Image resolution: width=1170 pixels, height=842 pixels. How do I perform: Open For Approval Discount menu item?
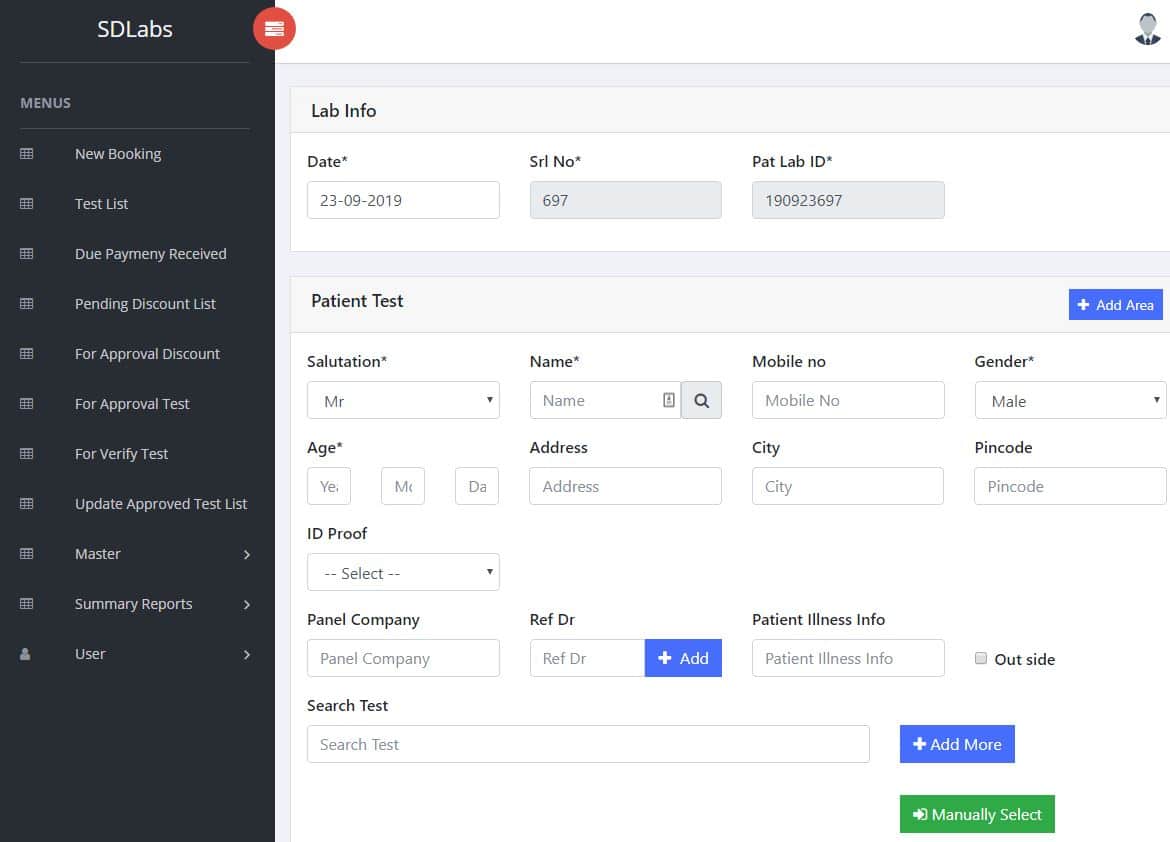[x=147, y=354]
